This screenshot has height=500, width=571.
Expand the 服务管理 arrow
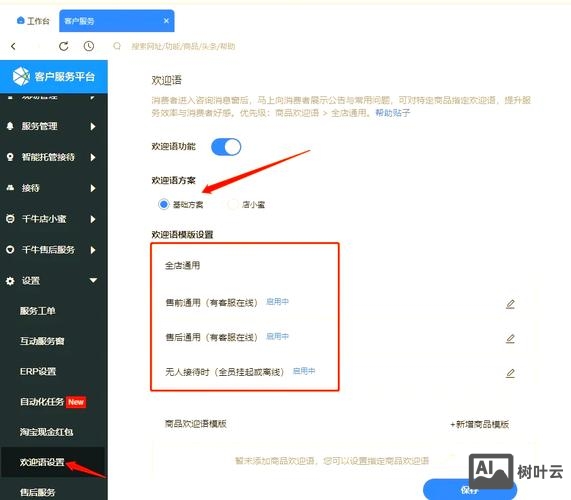click(93, 126)
